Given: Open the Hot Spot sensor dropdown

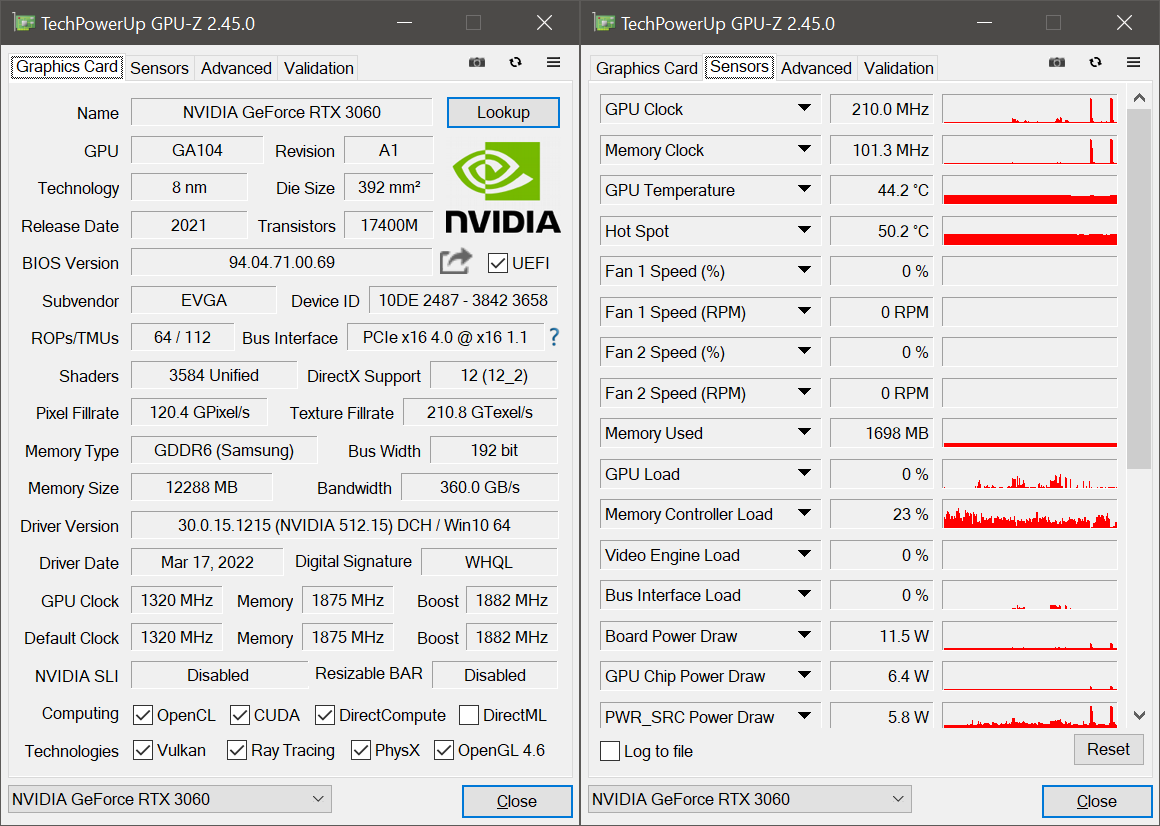Looking at the screenshot, I should click(804, 230).
